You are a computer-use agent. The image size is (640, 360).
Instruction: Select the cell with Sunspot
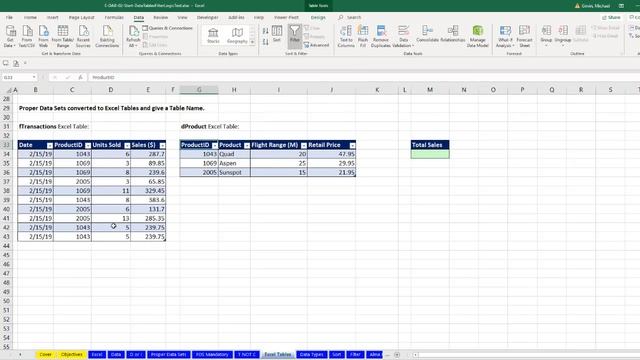(234, 172)
